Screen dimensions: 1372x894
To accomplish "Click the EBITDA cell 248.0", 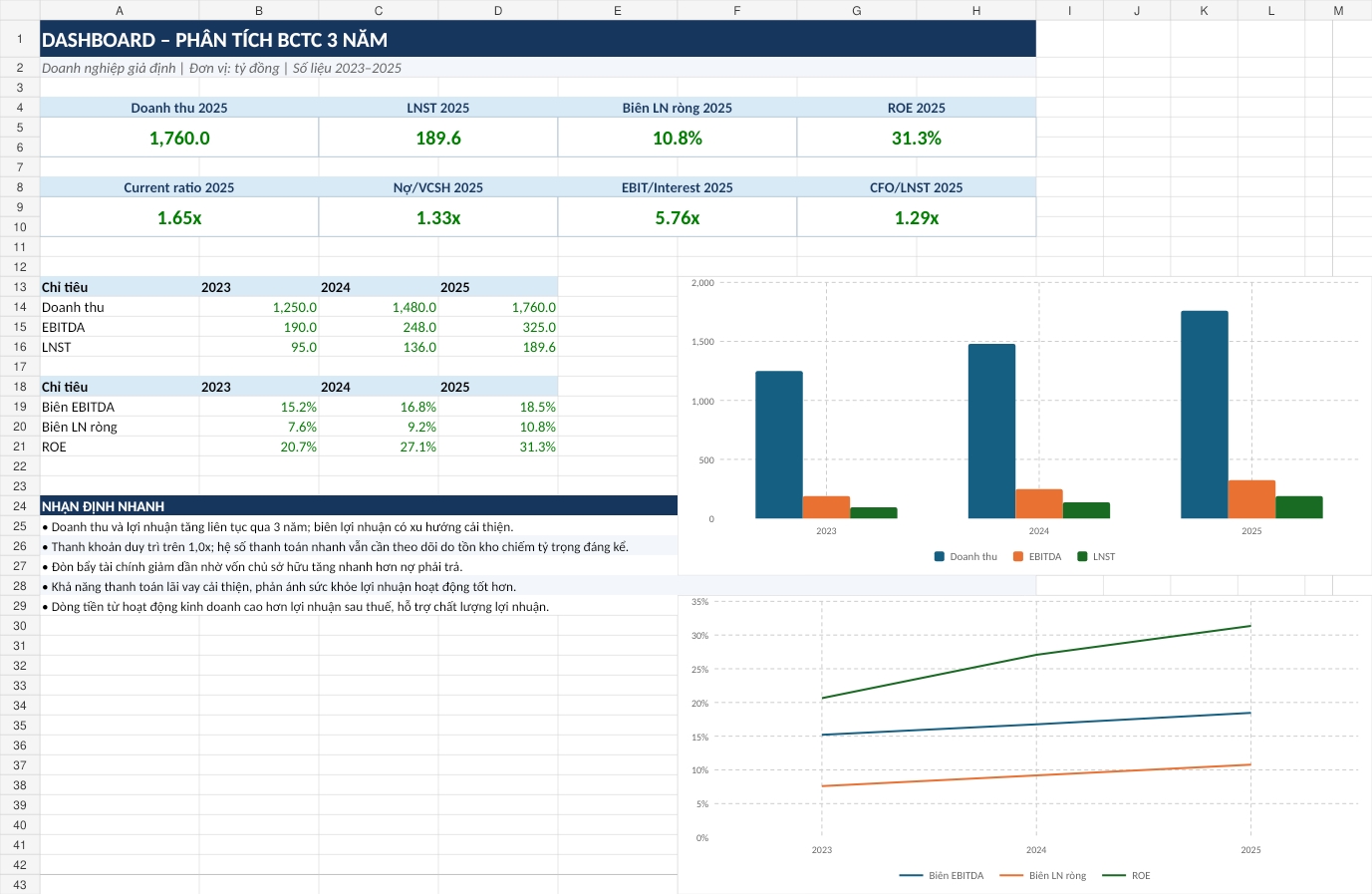I will 379,327.
